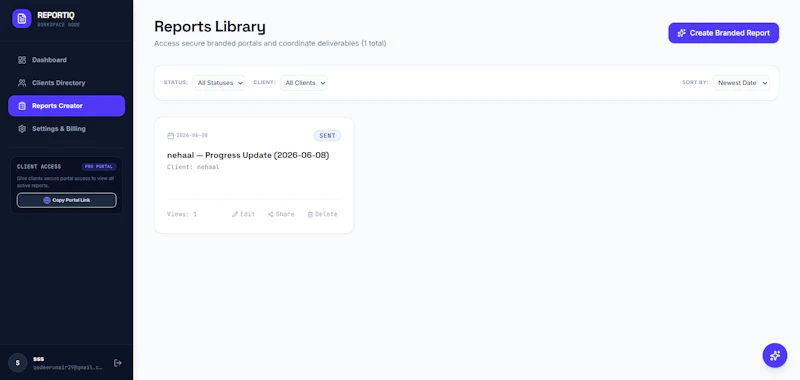Viewport: 800px width, 380px height.
Task: Click the Create Branded Report button
Action: point(723,33)
